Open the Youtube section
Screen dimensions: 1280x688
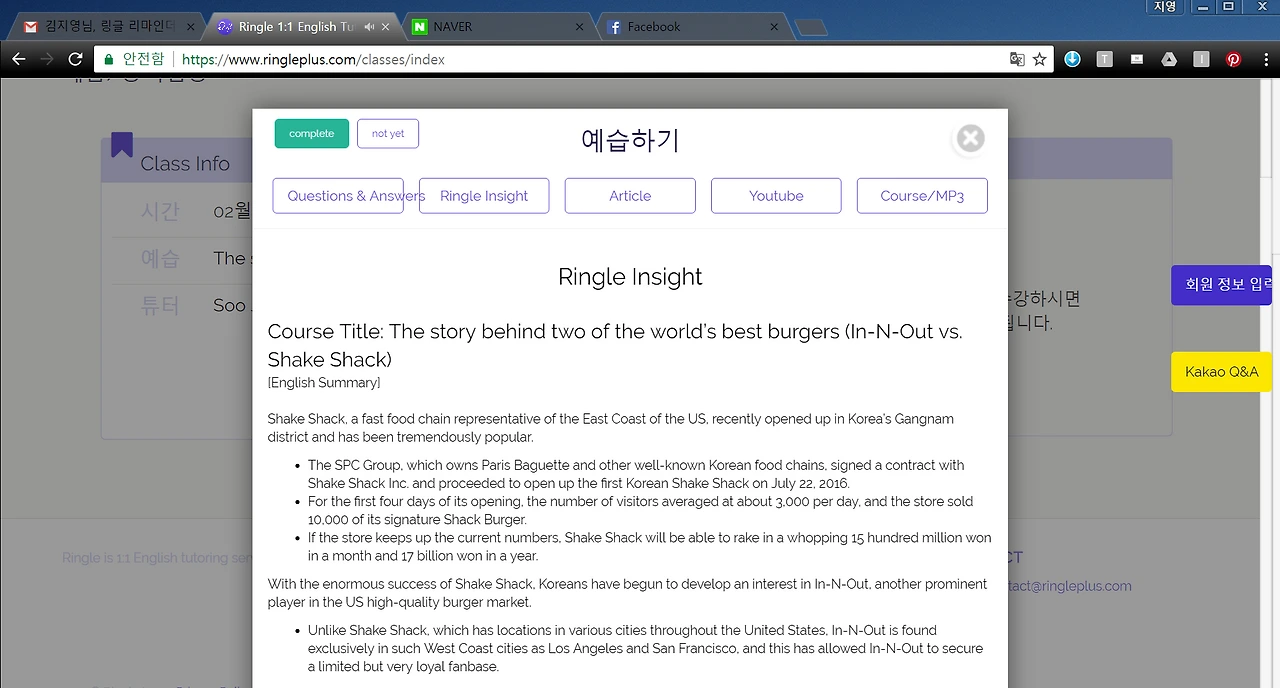(x=776, y=196)
